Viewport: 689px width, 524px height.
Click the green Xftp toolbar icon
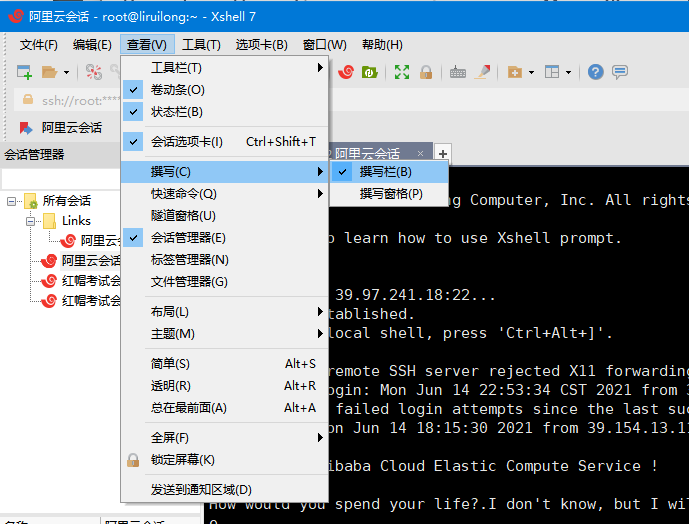pyautogui.click(x=370, y=72)
